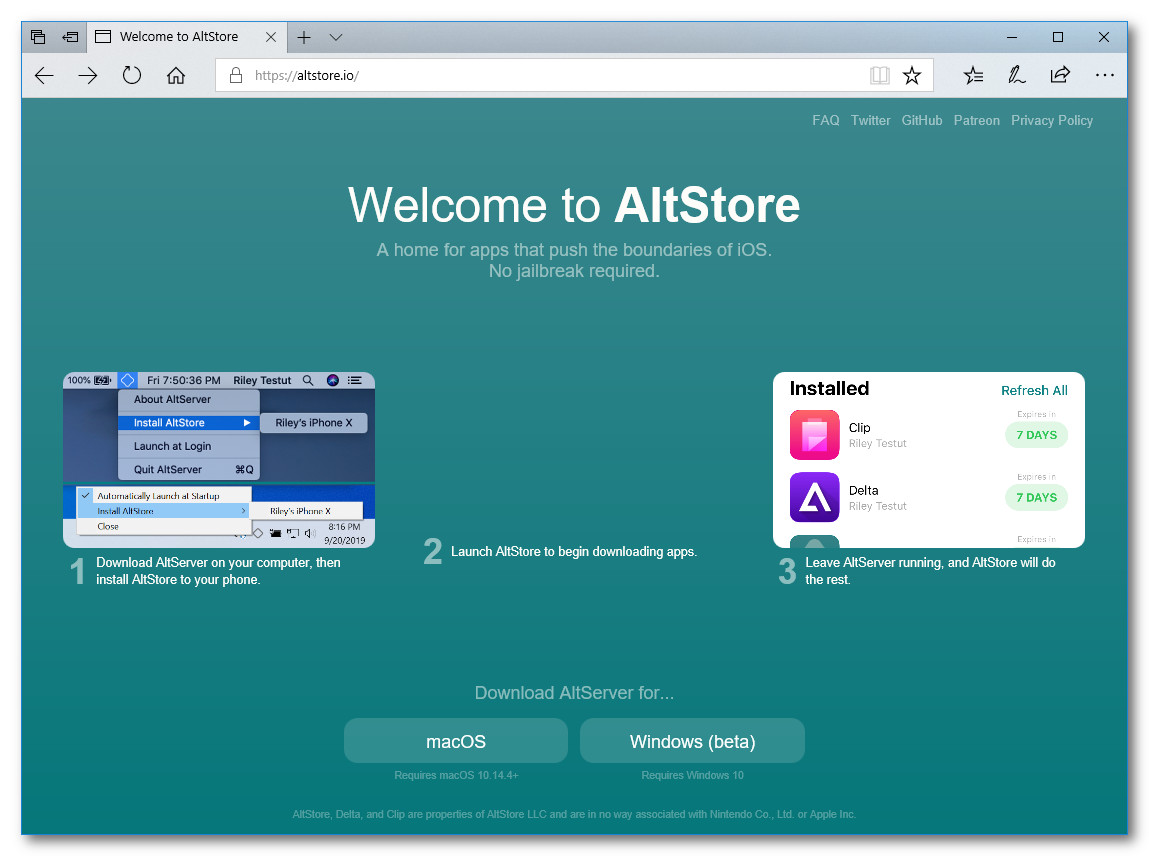Click the Forward navigation arrow
The width and height of the screenshot is (1149, 856).
tap(88, 75)
